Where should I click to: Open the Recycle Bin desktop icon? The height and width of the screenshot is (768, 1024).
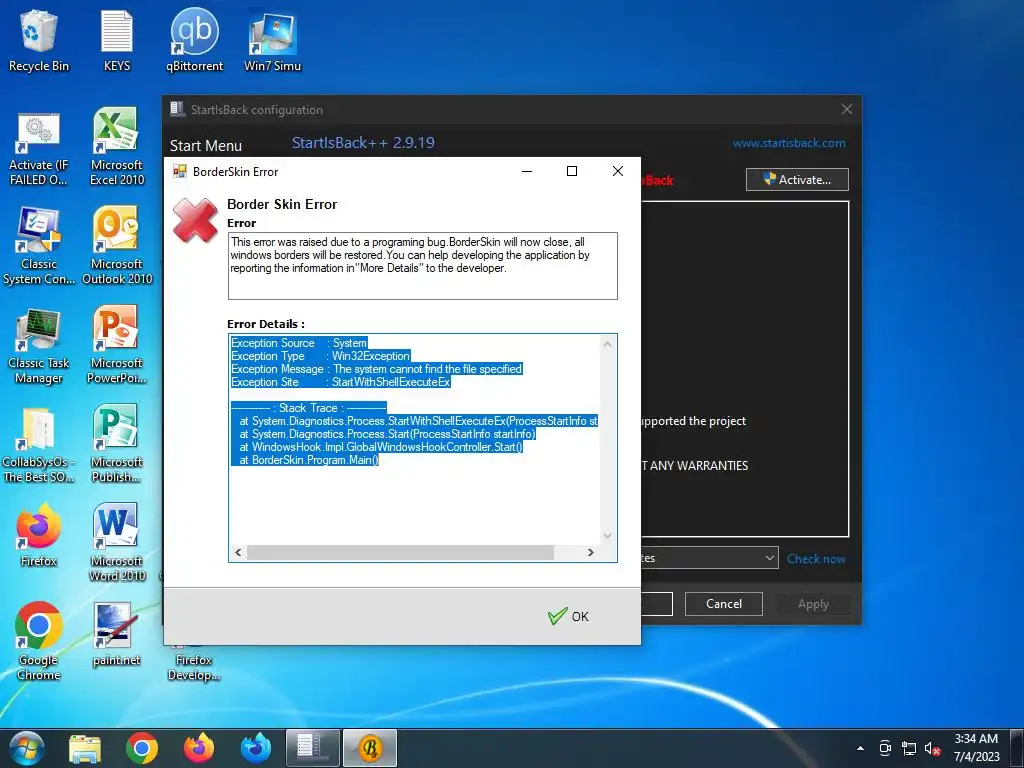[39, 40]
